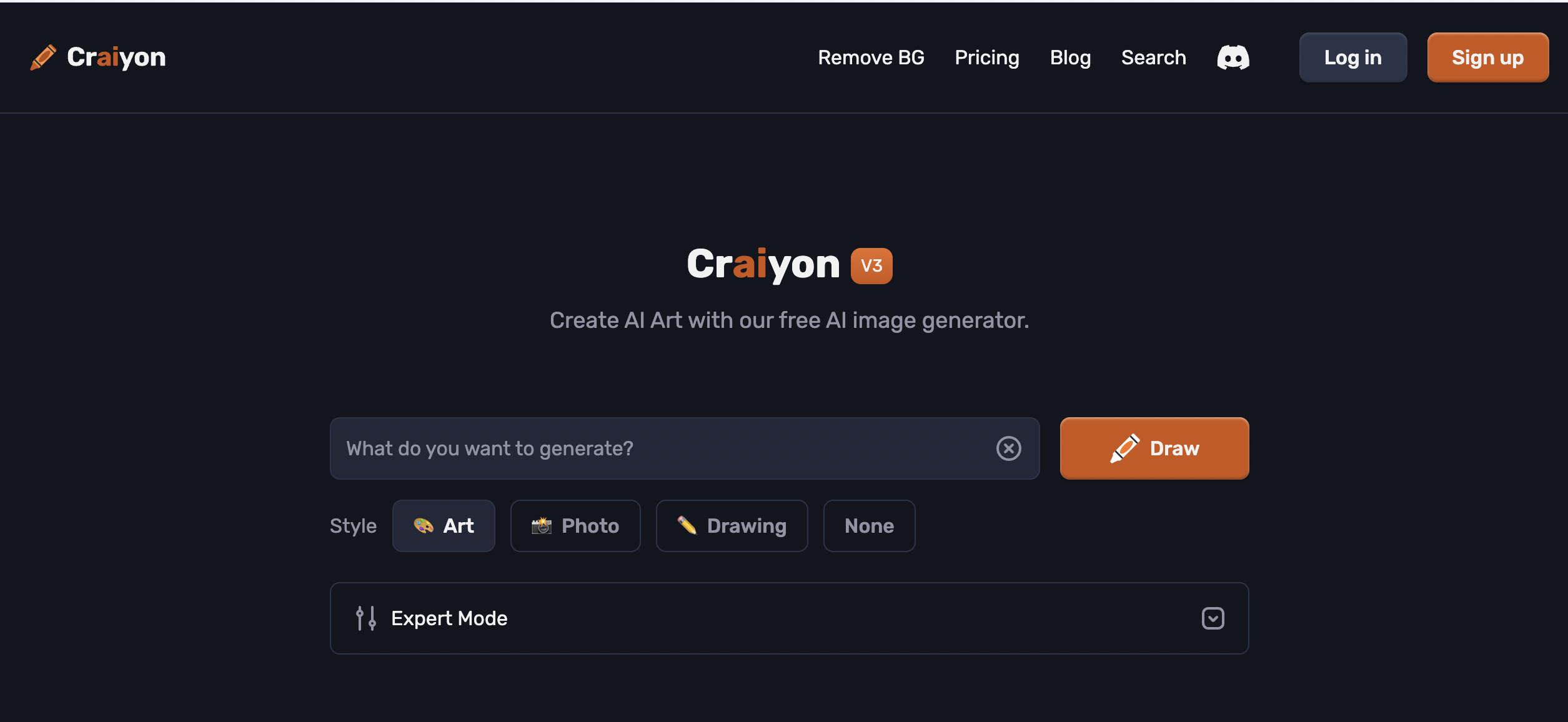Click the pencil icon on the Drawing style
The width and height of the screenshot is (1568, 722).
(687, 525)
